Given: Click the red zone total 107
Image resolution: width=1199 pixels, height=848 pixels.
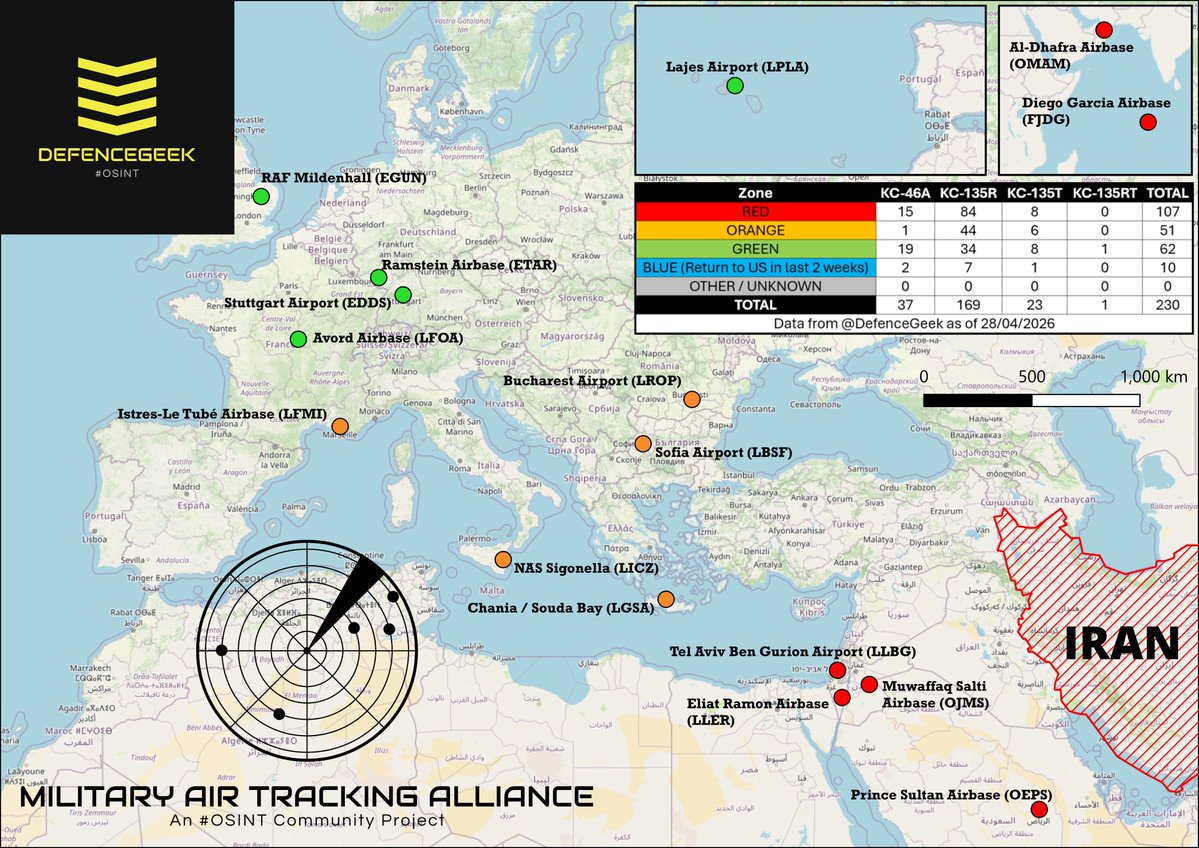Looking at the screenshot, I should tap(1168, 212).
